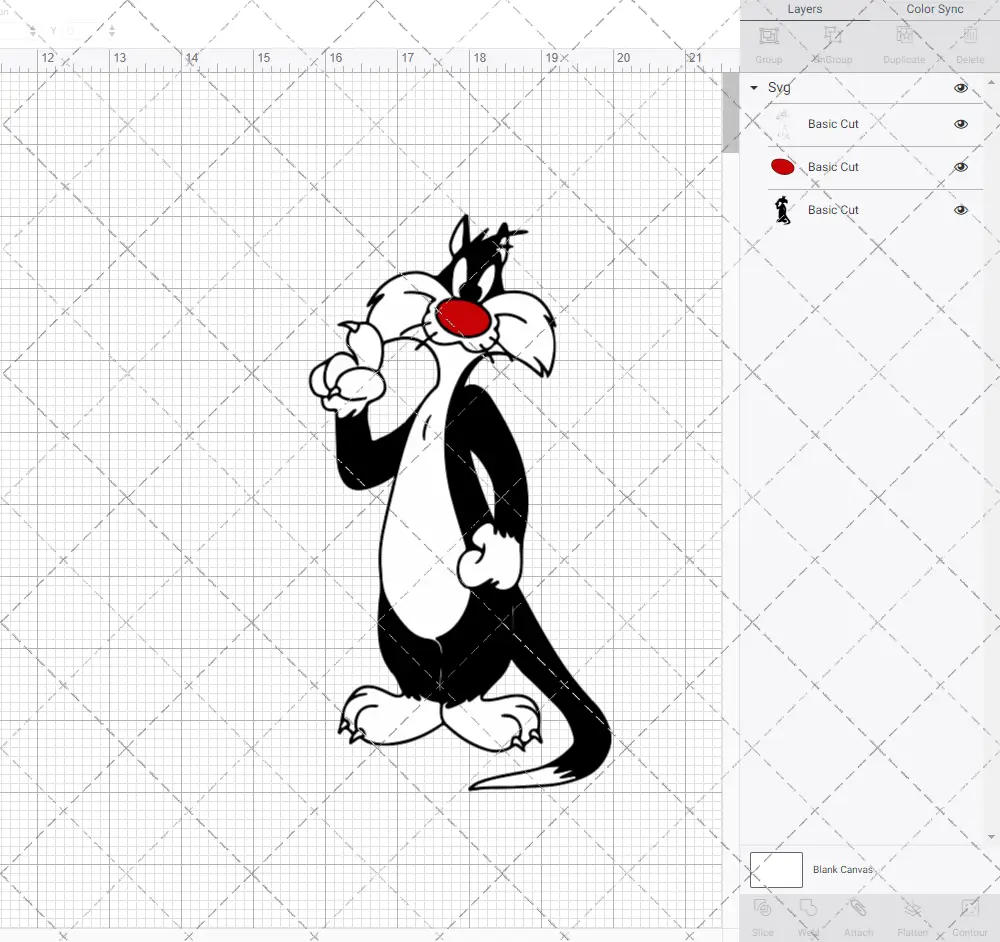Viewport: 1000px width, 942px height.
Task: Click the Flatten tool icon
Action: tap(913, 908)
